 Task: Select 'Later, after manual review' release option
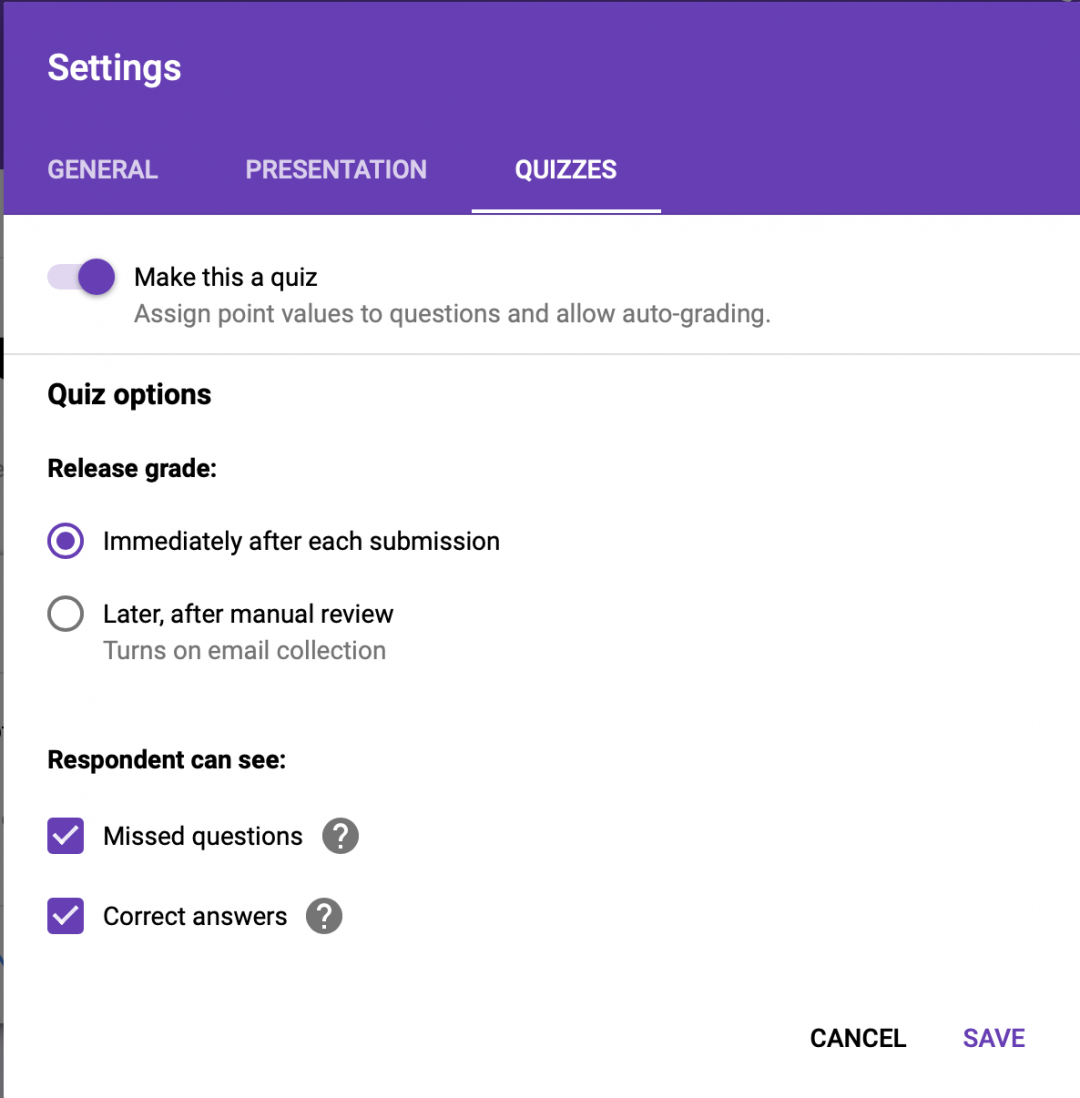(65, 613)
